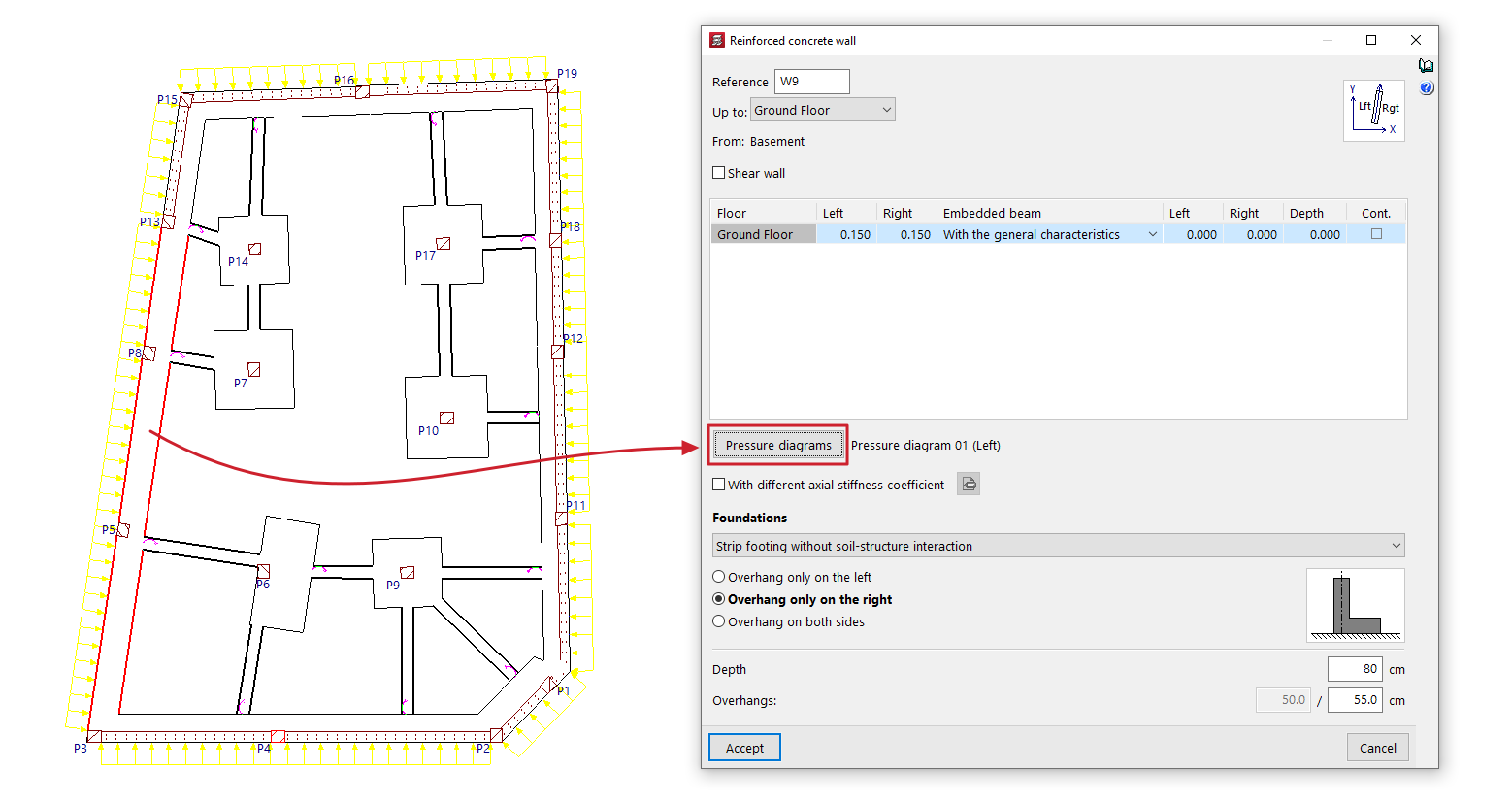Screen dimensions: 1512x804
Task: Maximize the Reinforced concrete wall dialog
Action: (x=1371, y=40)
